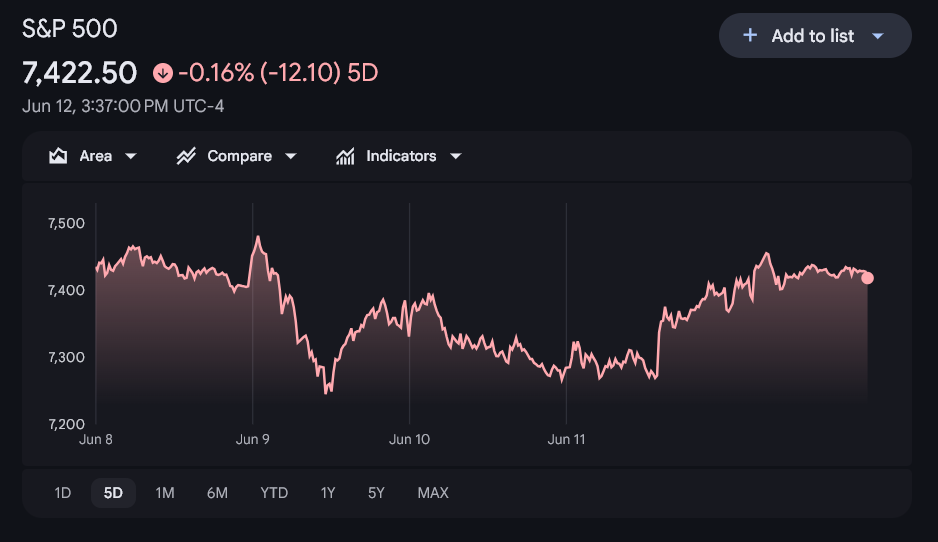Expand the Indicators dropdown arrow
This screenshot has height=542, width=938.
click(x=456, y=156)
